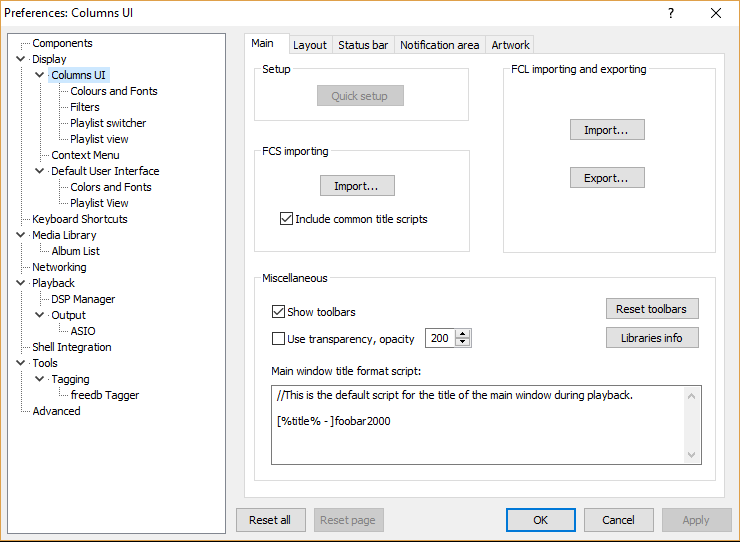The width and height of the screenshot is (740, 542).
Task: Enable Use transparency checkbox
Action: tap(279, 339)
